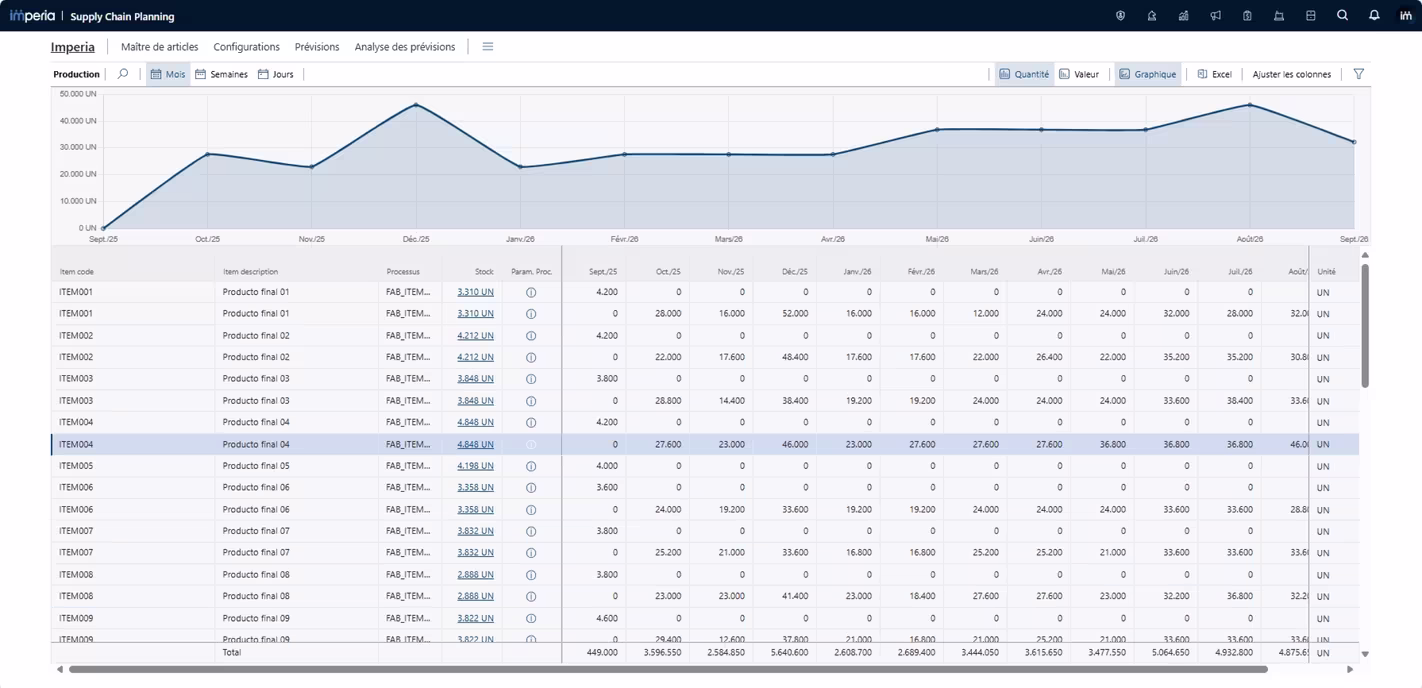
Task: Open the search magnifier in top bar
Action: 1342,16
